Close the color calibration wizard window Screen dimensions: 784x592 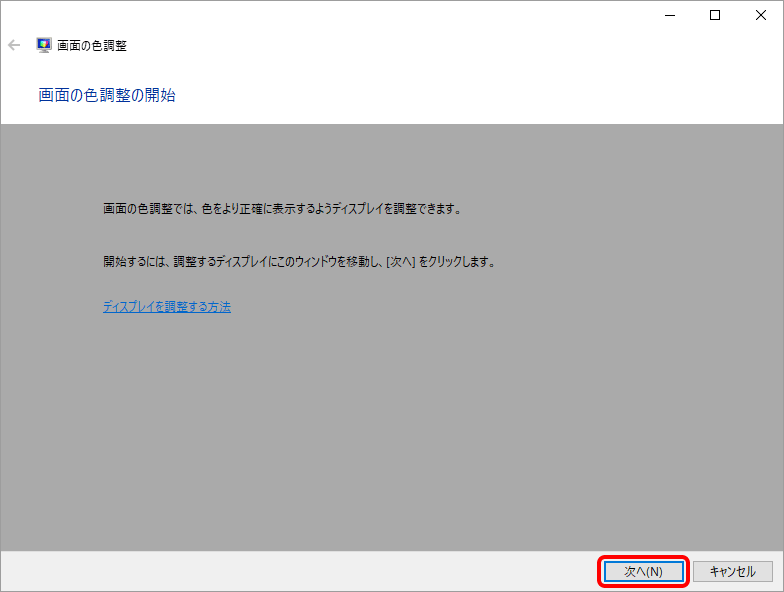coord(761,15)
